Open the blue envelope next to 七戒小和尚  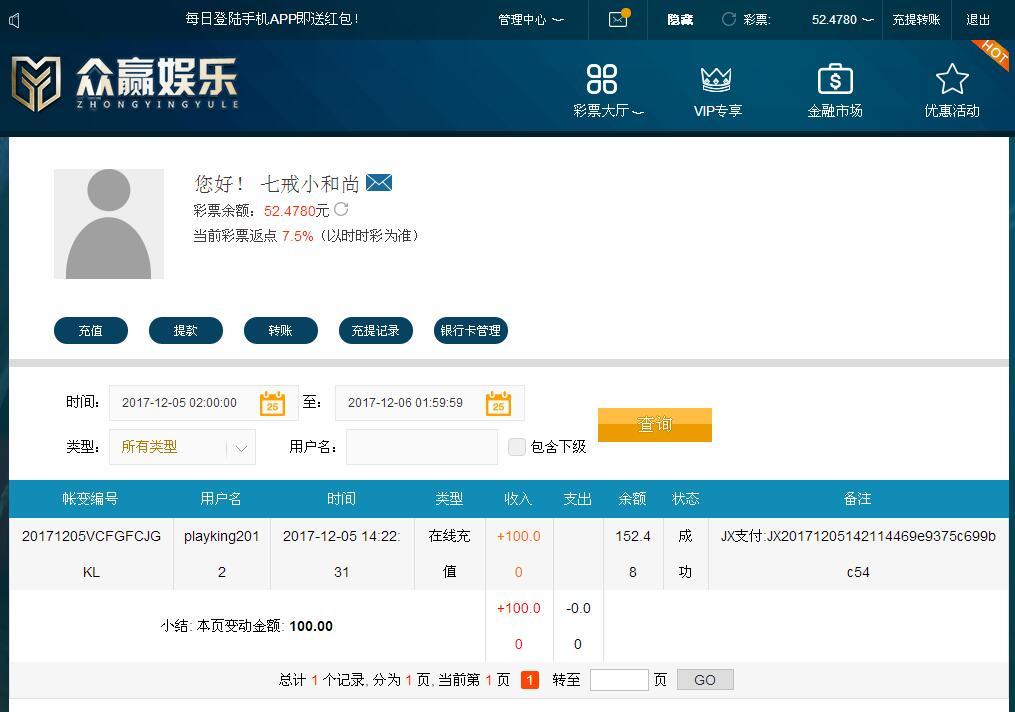(379, 183)
